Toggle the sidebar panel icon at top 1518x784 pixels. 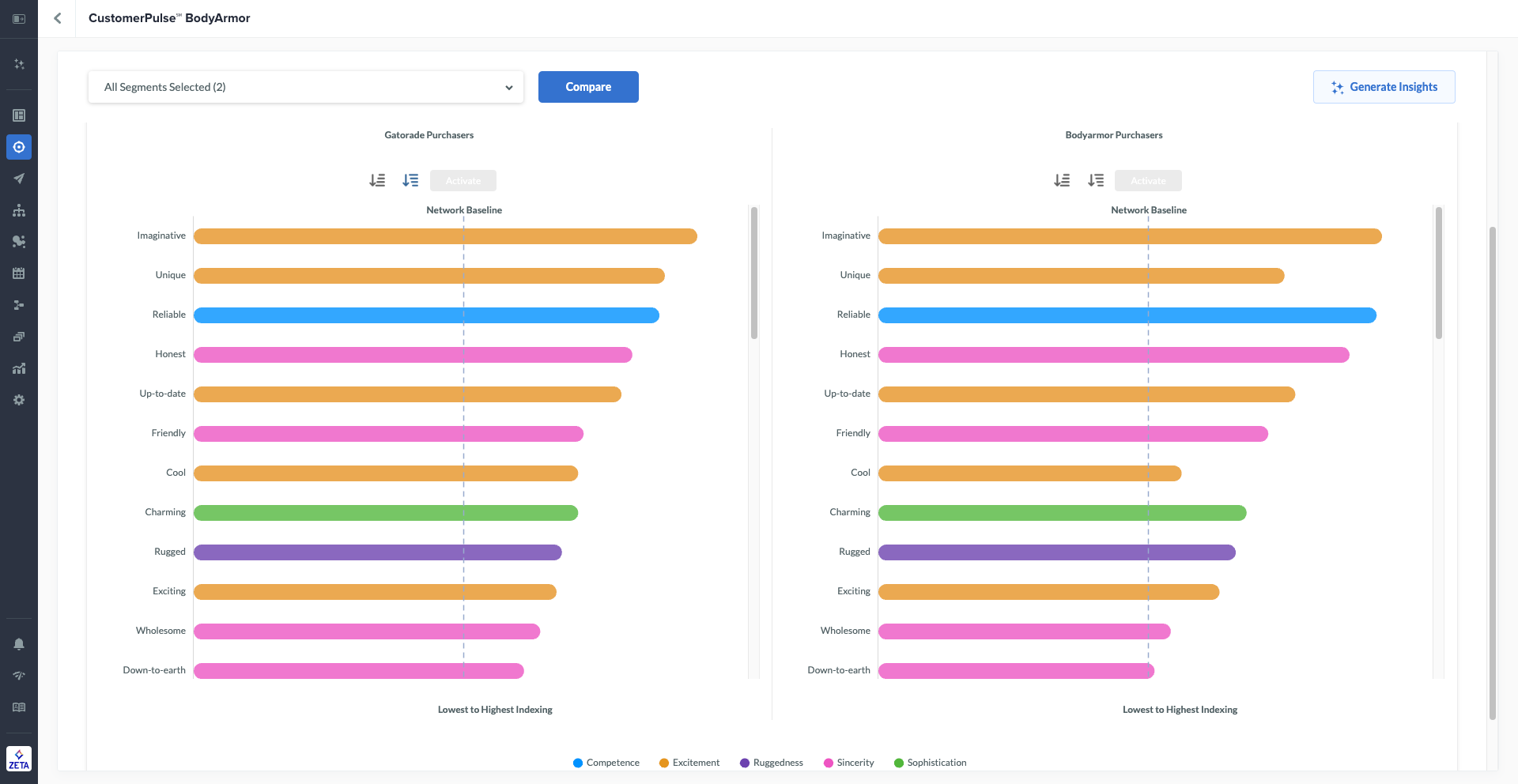(x=19, y=18)
